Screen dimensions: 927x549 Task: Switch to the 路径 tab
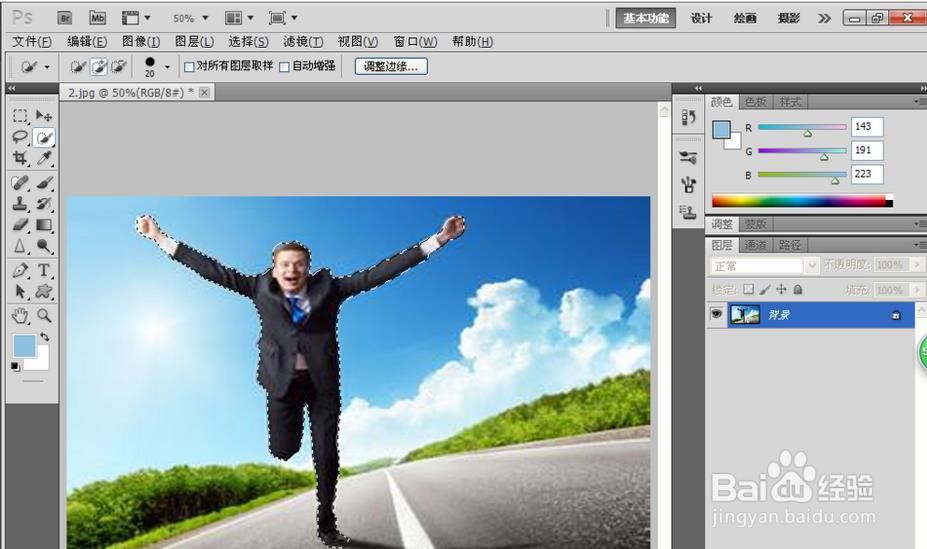[x=789, y=245]
